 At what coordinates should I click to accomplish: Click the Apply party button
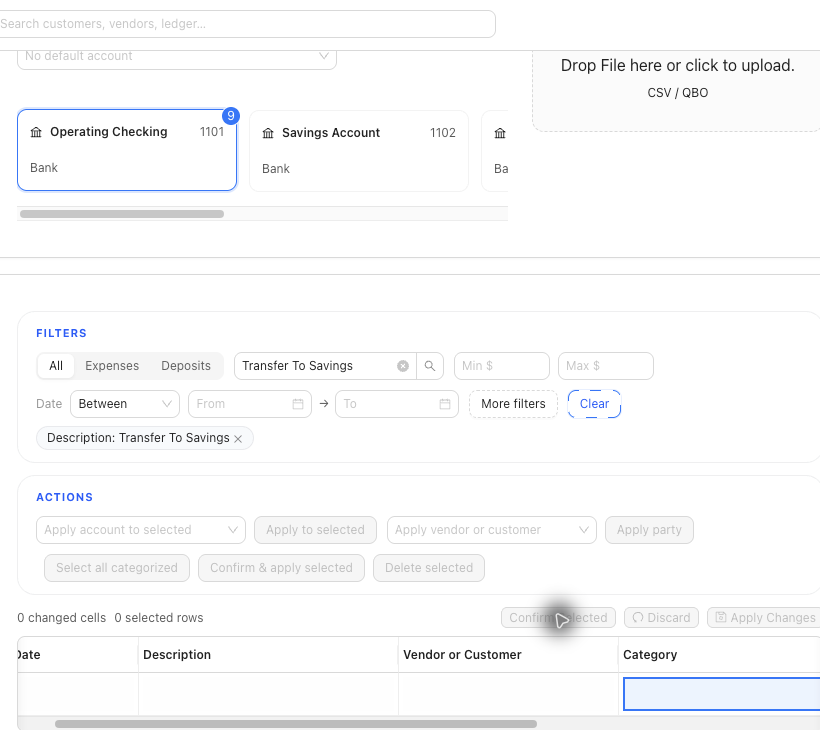point(649,530)
